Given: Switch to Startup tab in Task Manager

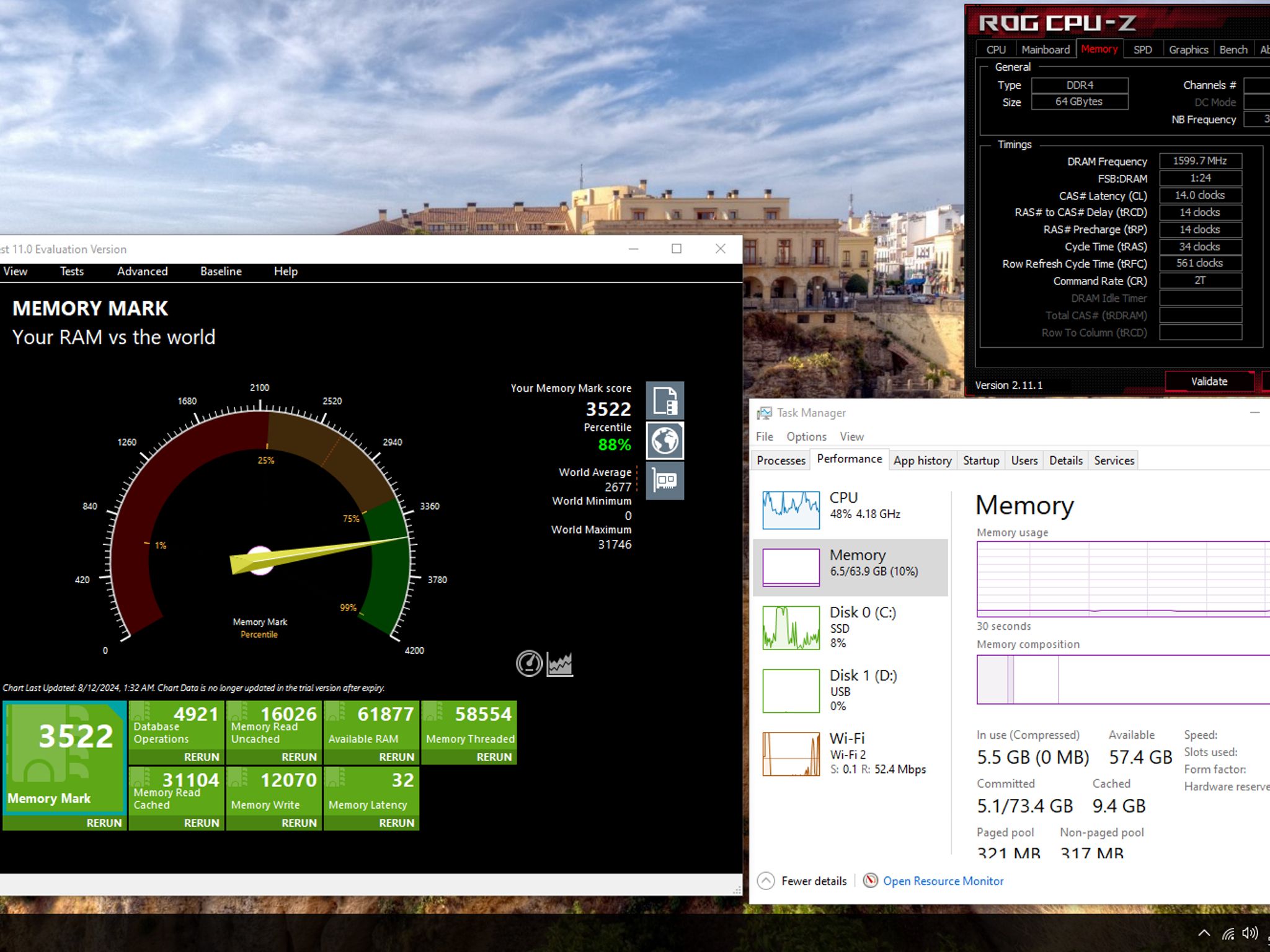Looking at the screenshot, I should click(x=980, y=461).
